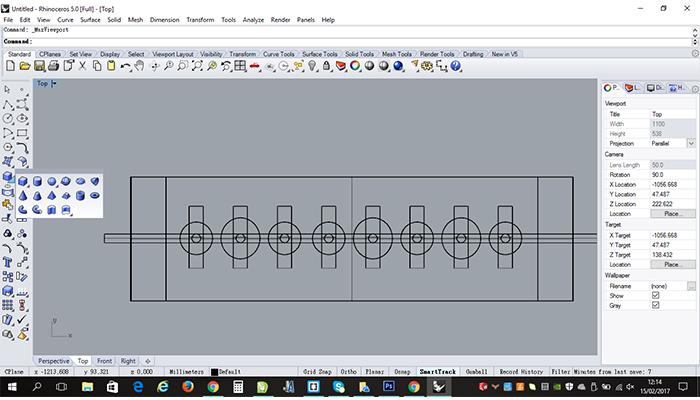Pick the Sphere tool in solid flyout
Screen dimensions: 700x400
tap(52, 181)
